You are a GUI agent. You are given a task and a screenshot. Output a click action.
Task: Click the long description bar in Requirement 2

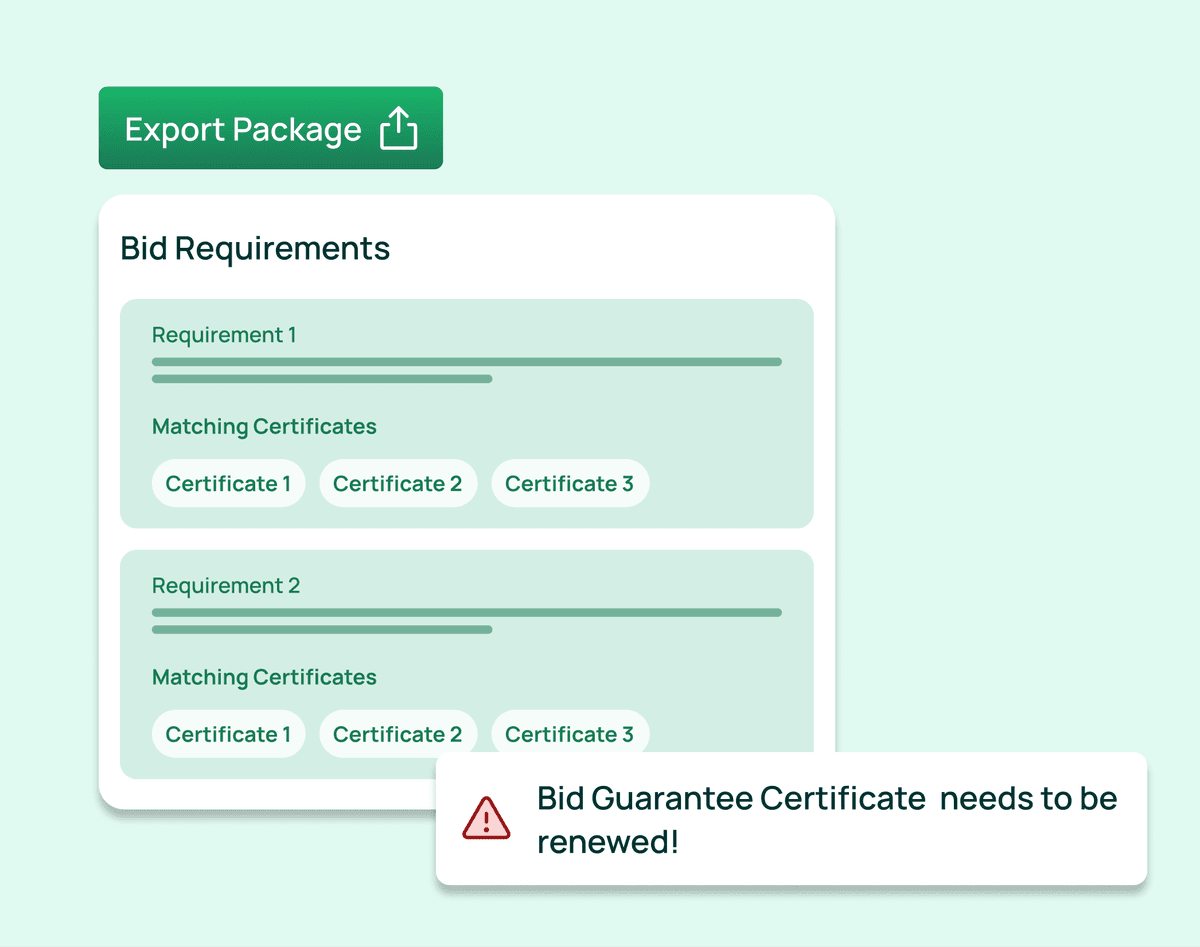tap(466, 612)
